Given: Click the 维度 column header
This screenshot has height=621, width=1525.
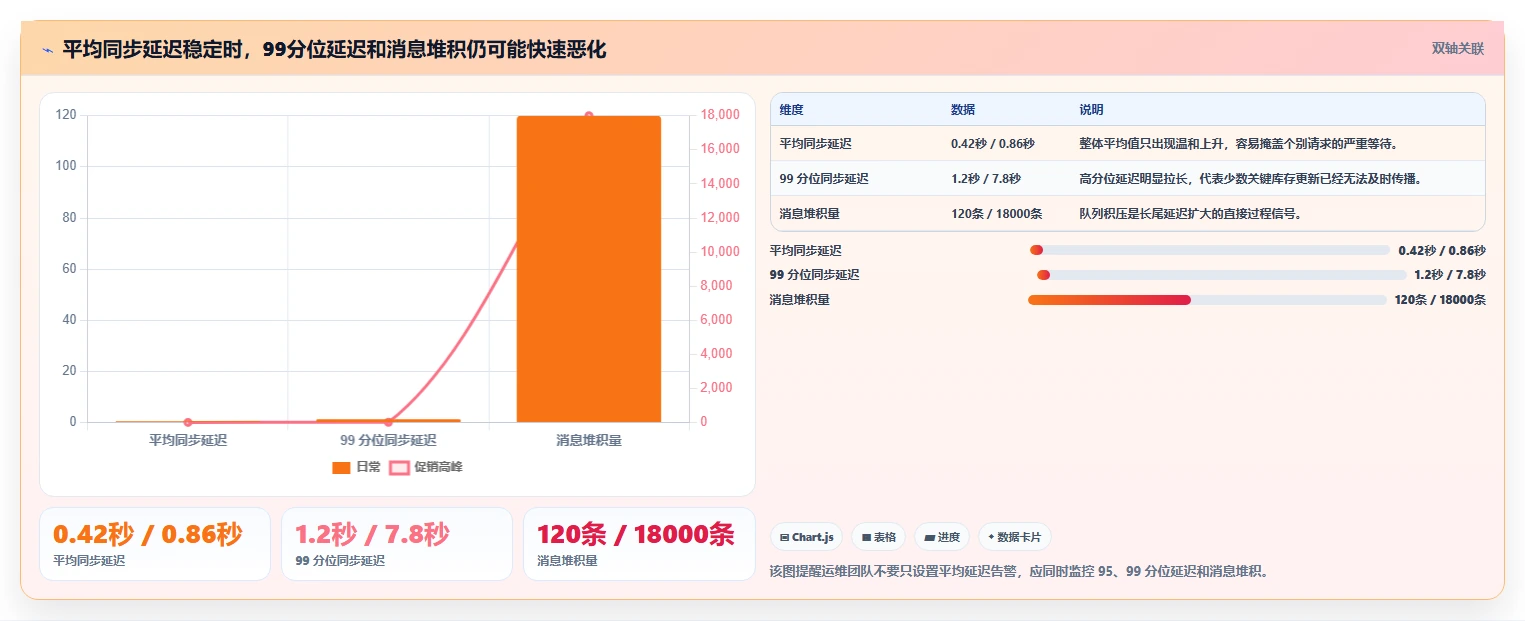Looking at the screenshot, I should 792,110.
